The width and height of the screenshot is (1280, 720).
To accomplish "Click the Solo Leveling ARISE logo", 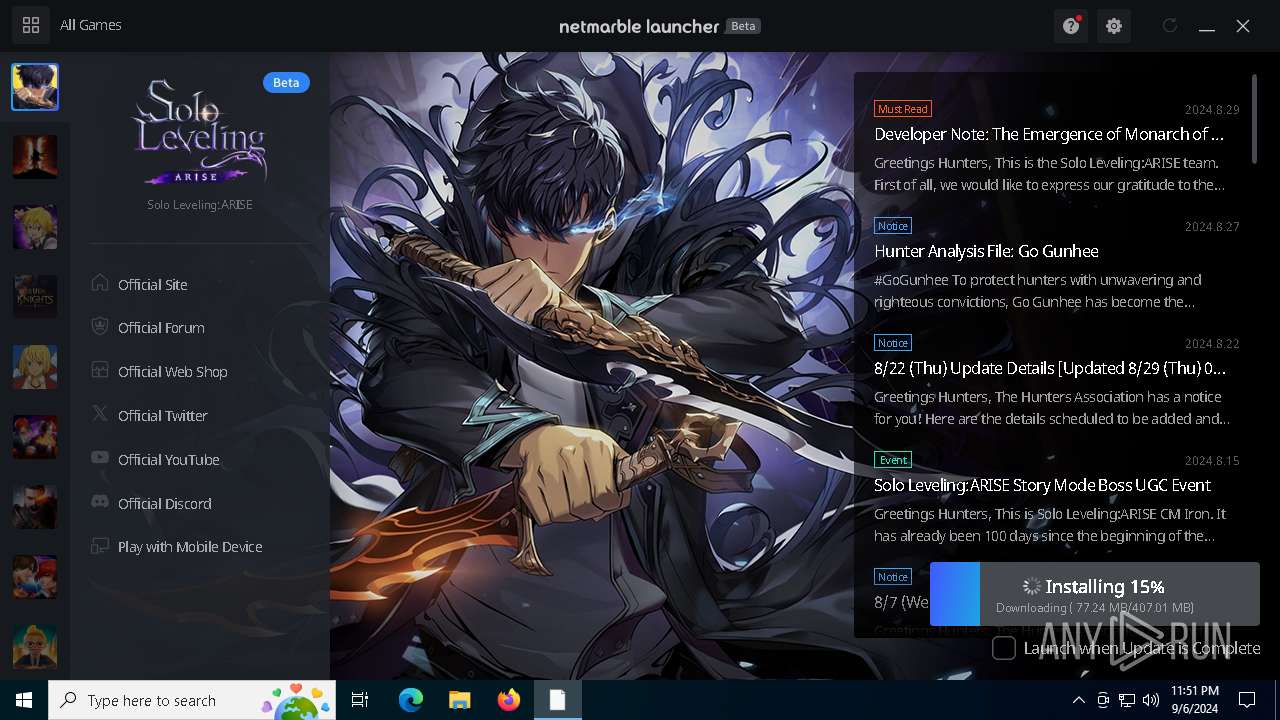I will pyautogui.click(x=200, y=132).
